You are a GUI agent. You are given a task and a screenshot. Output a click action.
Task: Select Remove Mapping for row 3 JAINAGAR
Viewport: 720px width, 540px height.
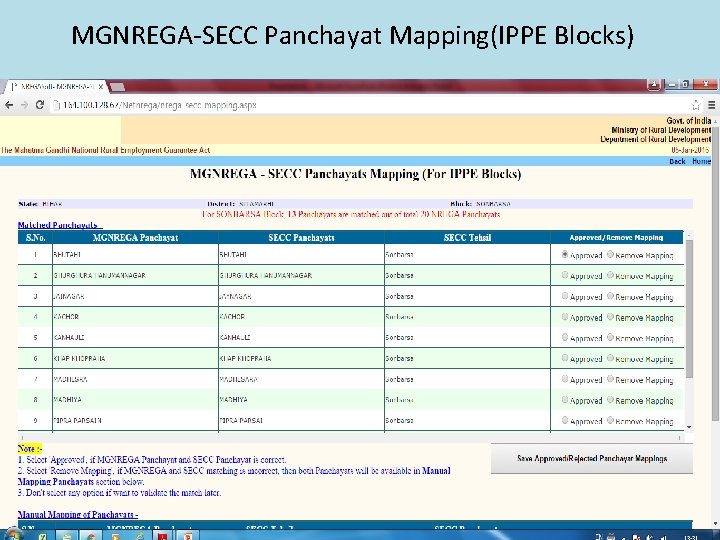click(610, 296)
